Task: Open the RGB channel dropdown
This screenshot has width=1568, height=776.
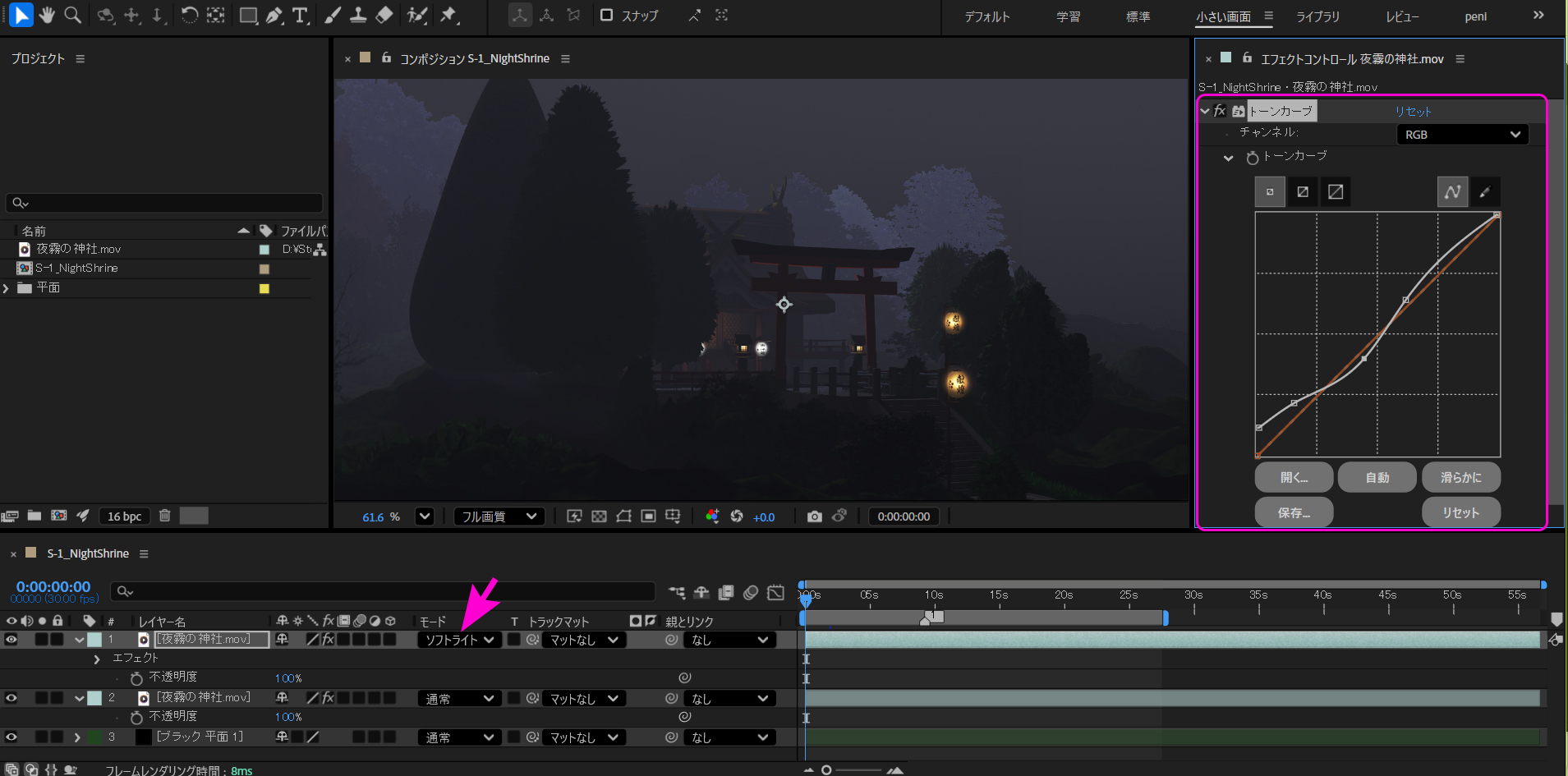Action: [1462, 135]
